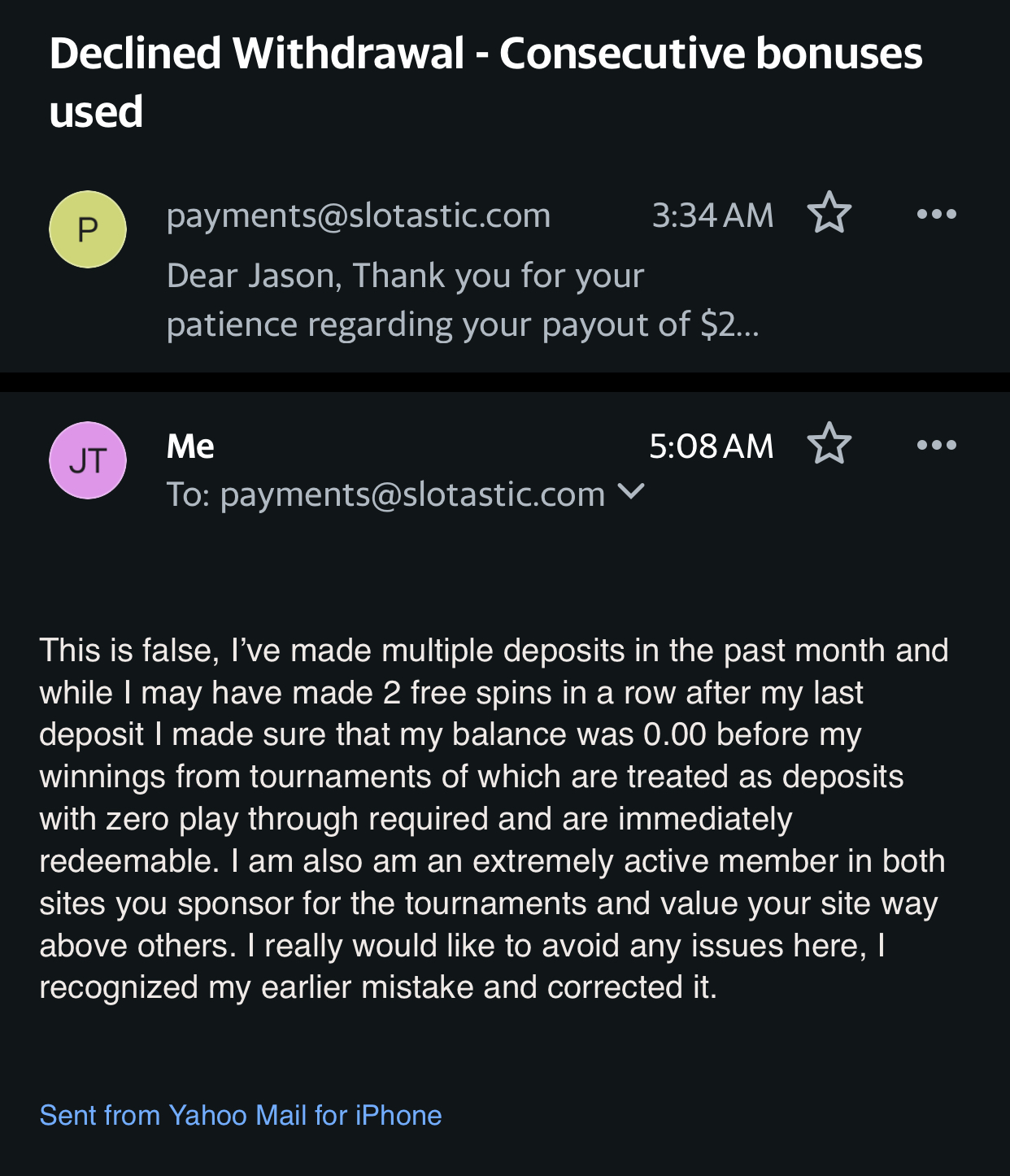Expand recipient details with the chevron
Viewport: 1010px width, 1176px height.
[x=631, y=491]
